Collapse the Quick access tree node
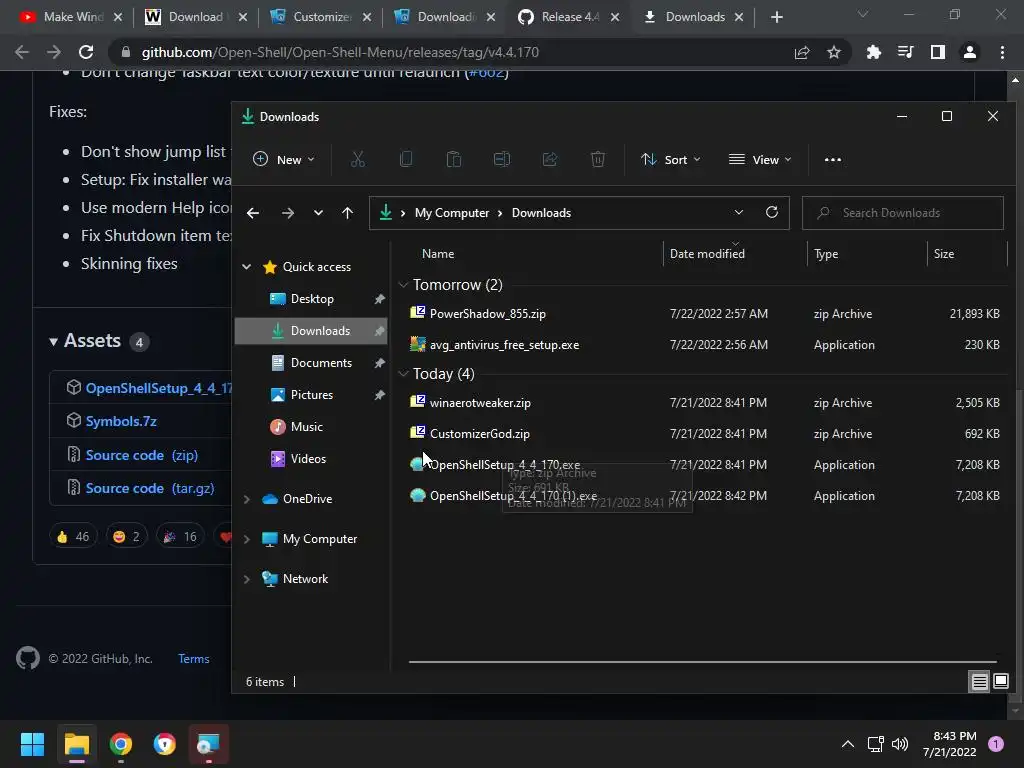Image resolution: width=1024 pixels, height=768 pixels. tap(247, 266)
